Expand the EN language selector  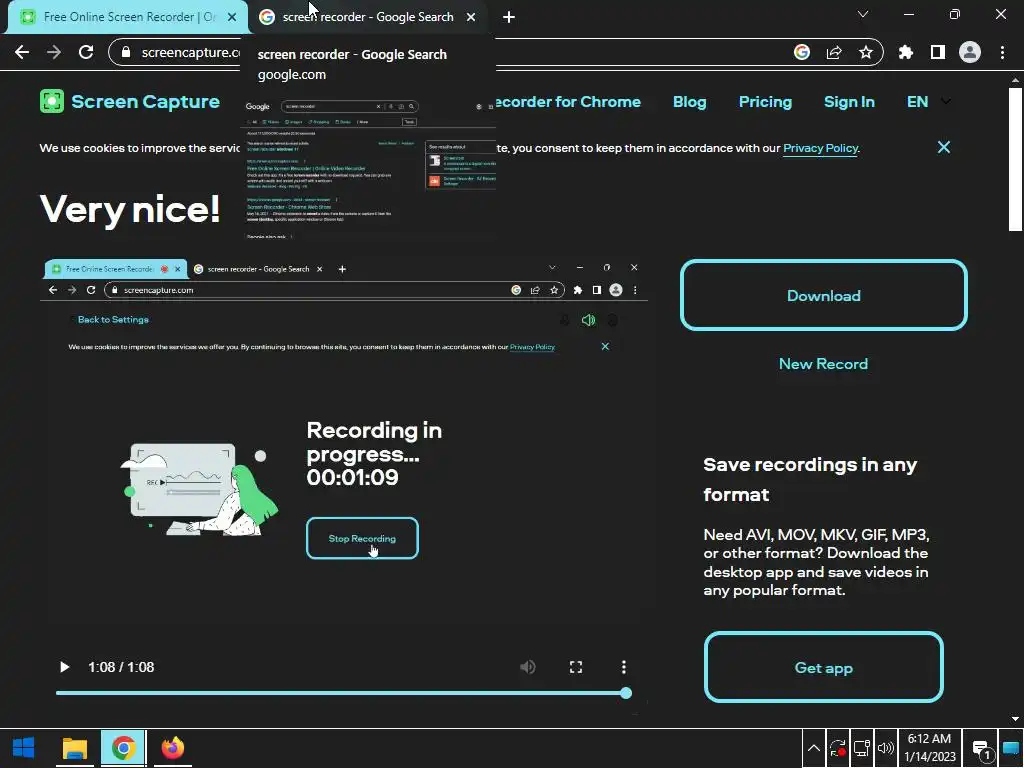click(928, 102)
